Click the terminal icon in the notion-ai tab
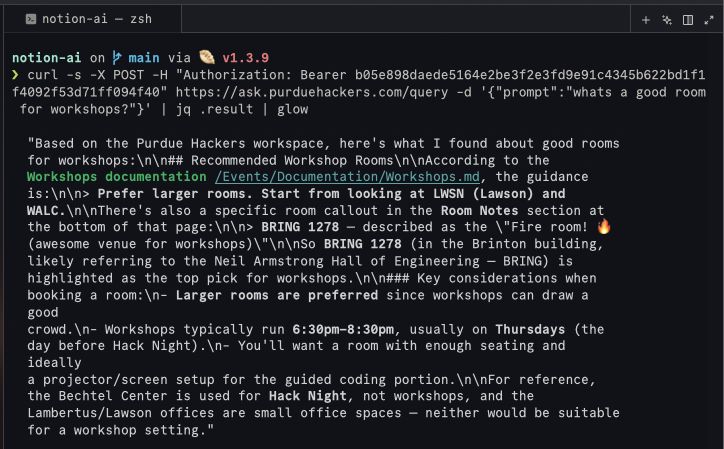The width and height of the screenshot is (724, 449). (x=32, y=19)
